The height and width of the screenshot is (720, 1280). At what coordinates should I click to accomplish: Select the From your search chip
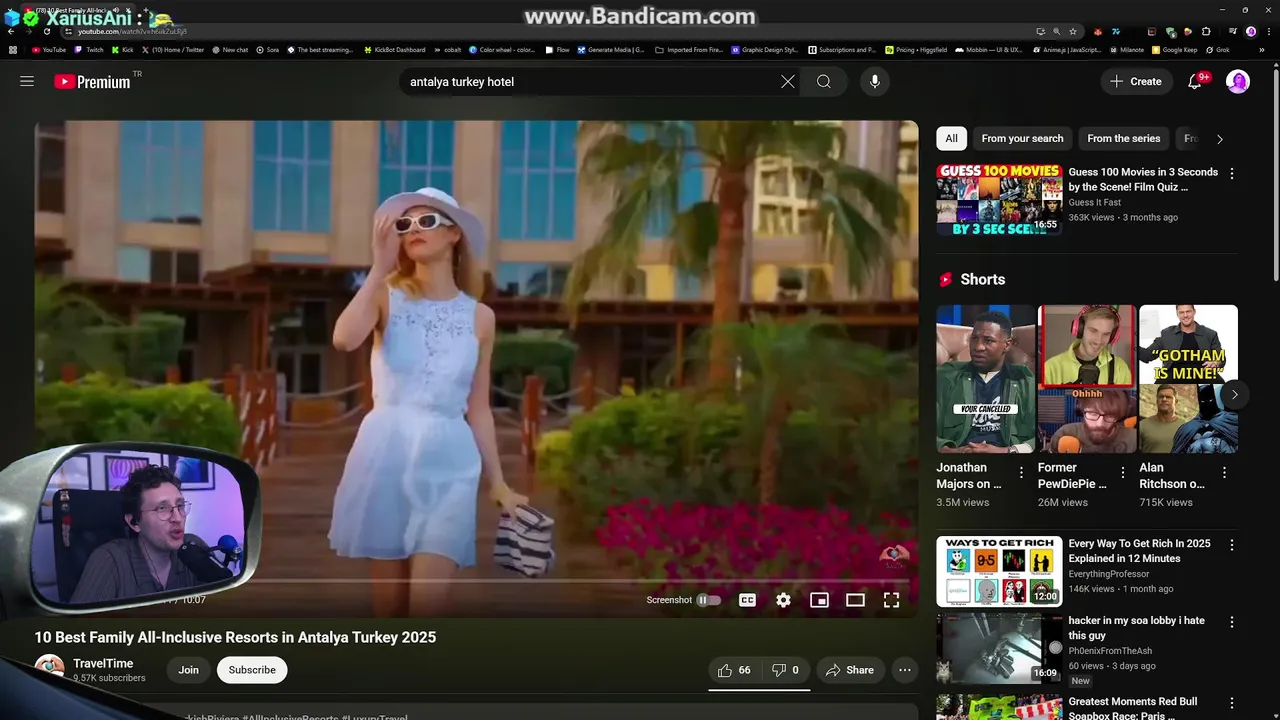[1022, 139]
